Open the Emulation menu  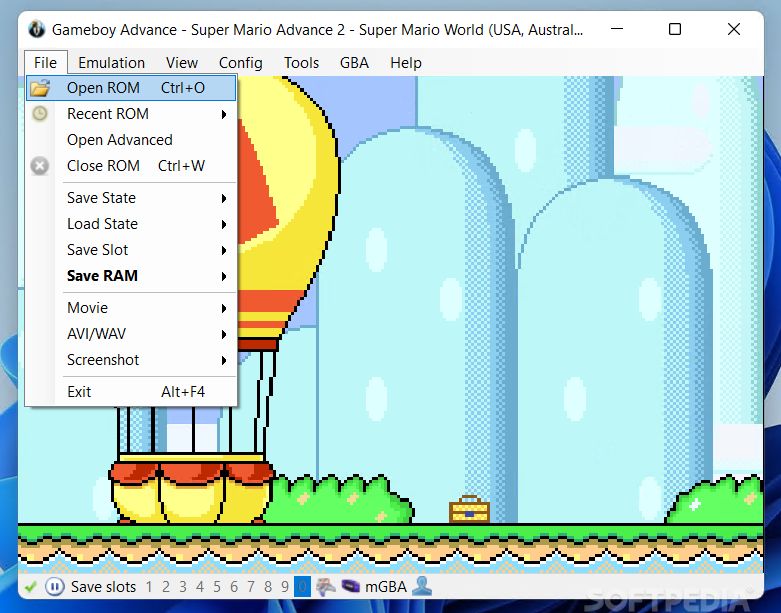pos(111,63)
